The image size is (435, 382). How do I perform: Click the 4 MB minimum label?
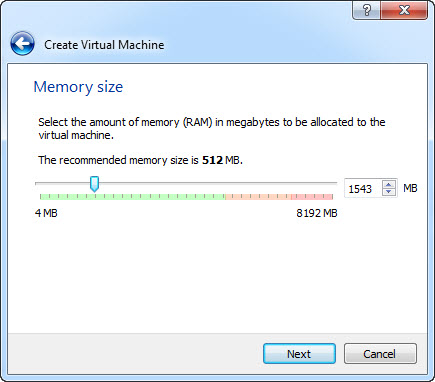pyautogui.click(x=46, y=213)
